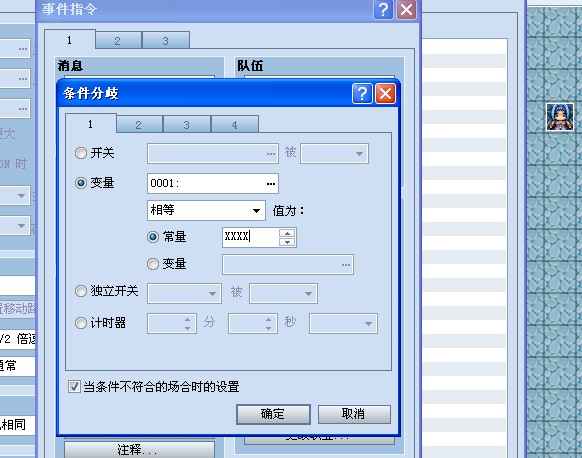Switch to tab 2 in 条件分歧

(x=139, y=124)
